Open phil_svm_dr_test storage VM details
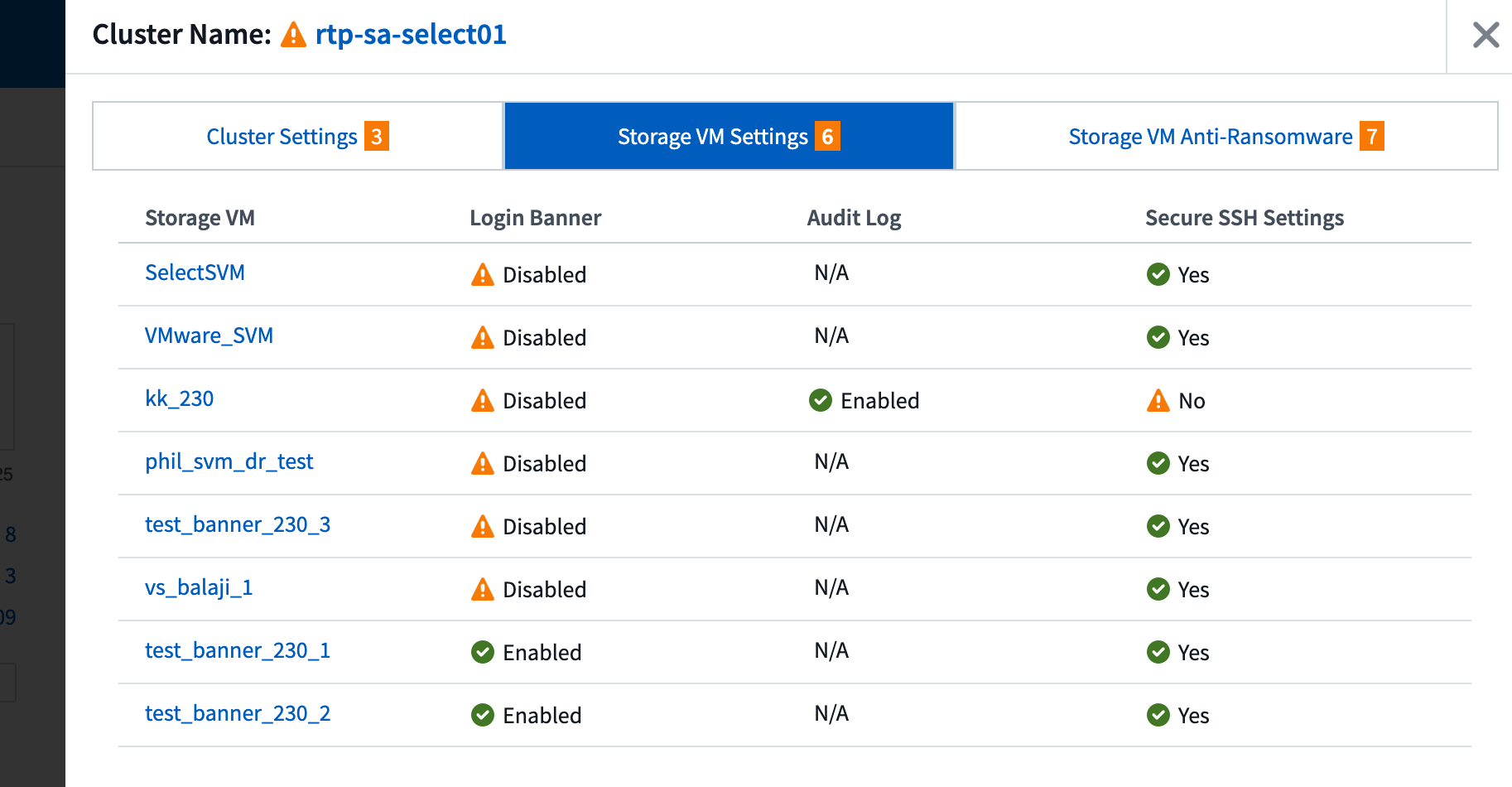Image resolution: width=1512 pixels, height=787 pixels. (229, 461)
